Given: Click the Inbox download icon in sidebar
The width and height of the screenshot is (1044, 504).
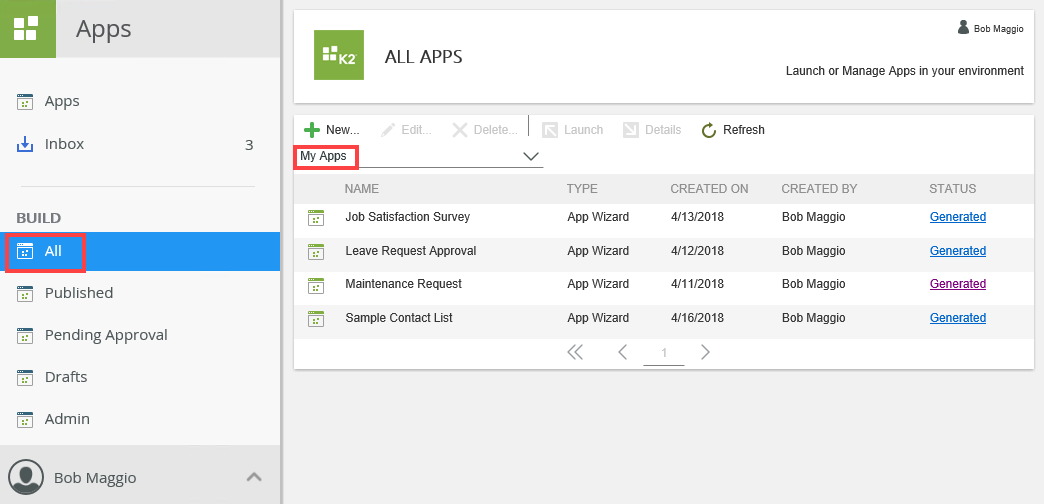Looking at the screenshot, I should tap(26, 145).
